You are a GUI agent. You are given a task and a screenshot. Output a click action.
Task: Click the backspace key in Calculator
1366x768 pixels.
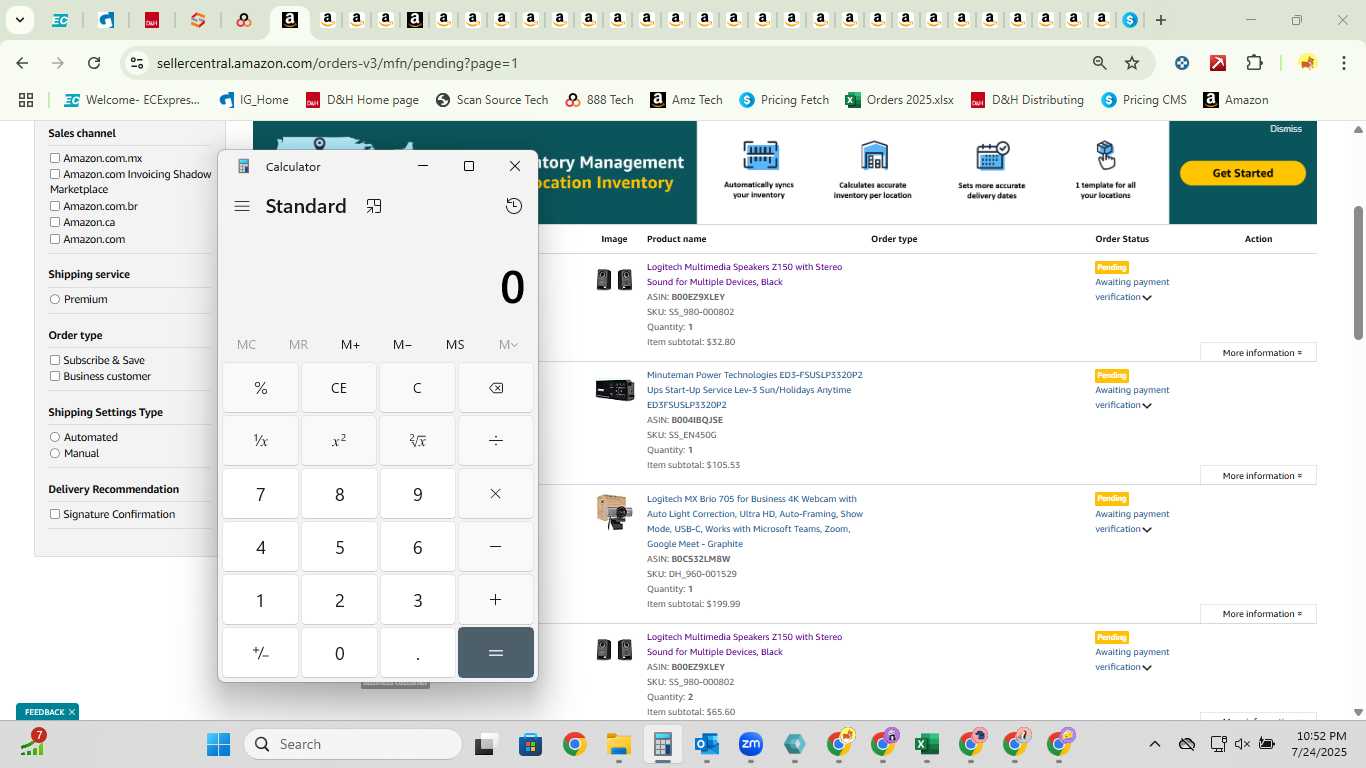click(496, 388)
